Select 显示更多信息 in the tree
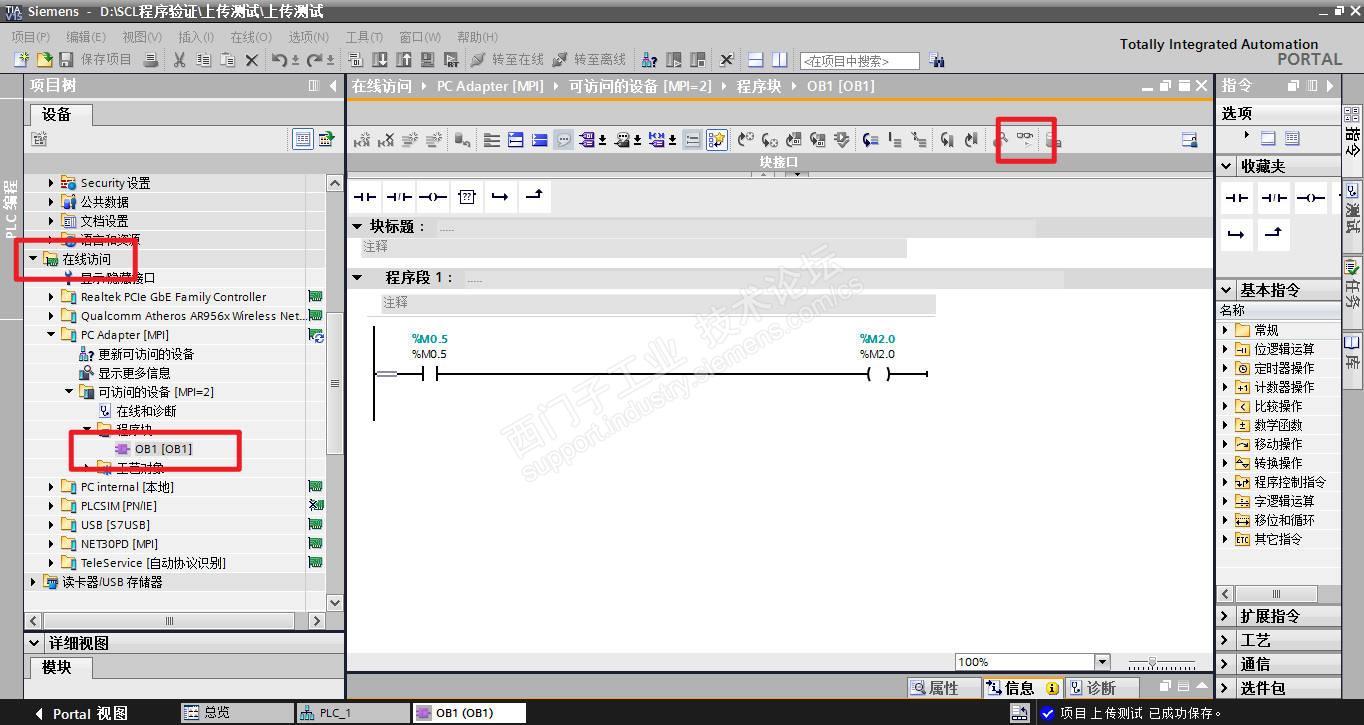 pos(134,373)
